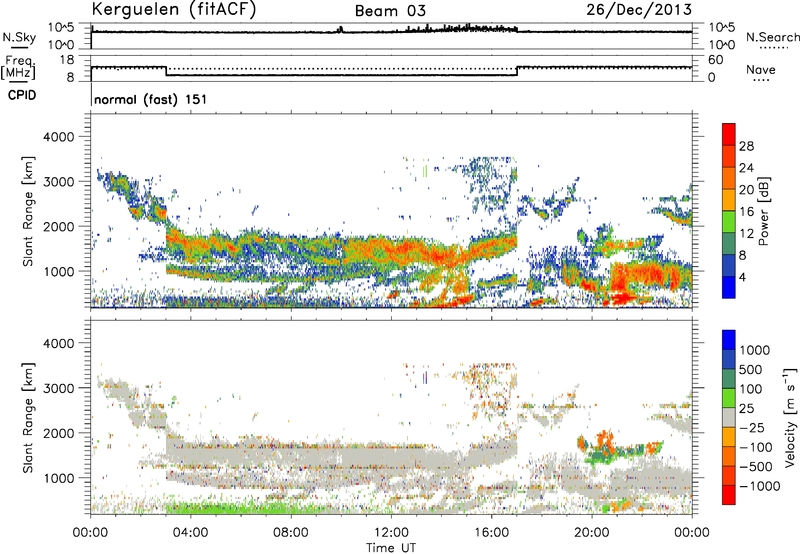Click the 'Kerguelen (fitACF)' plot title

point(173,9)
